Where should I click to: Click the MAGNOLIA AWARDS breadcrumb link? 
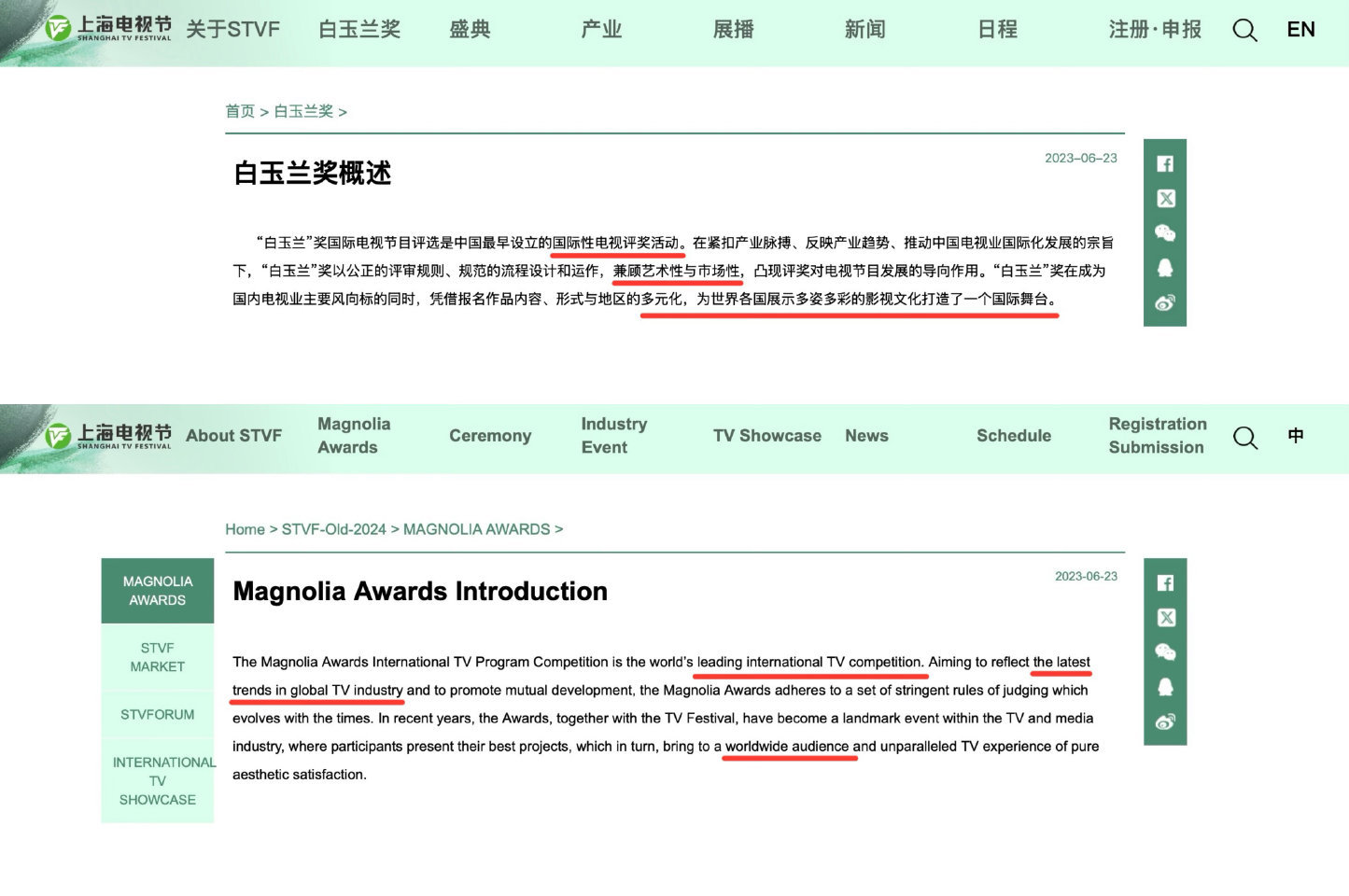click(476, 529)
